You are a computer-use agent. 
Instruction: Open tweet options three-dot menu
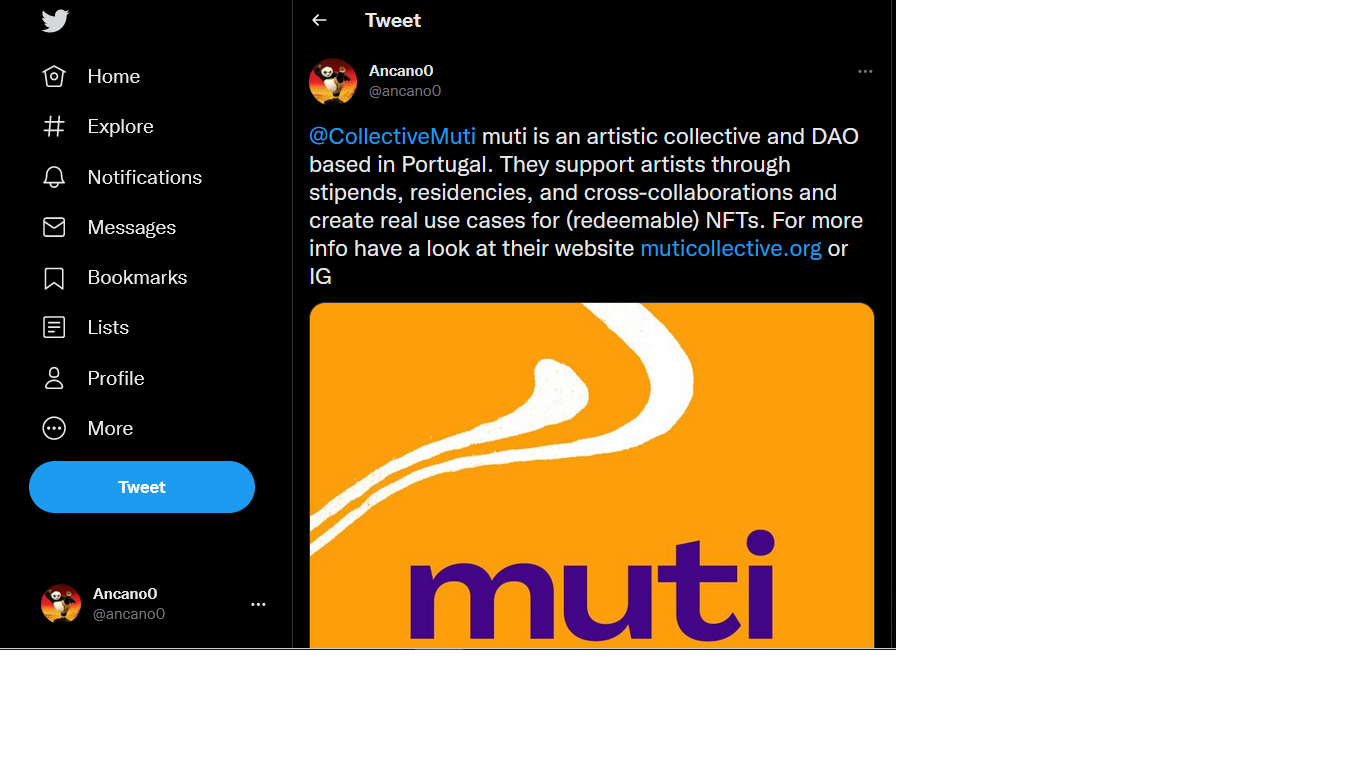click(x=865, y=71)
